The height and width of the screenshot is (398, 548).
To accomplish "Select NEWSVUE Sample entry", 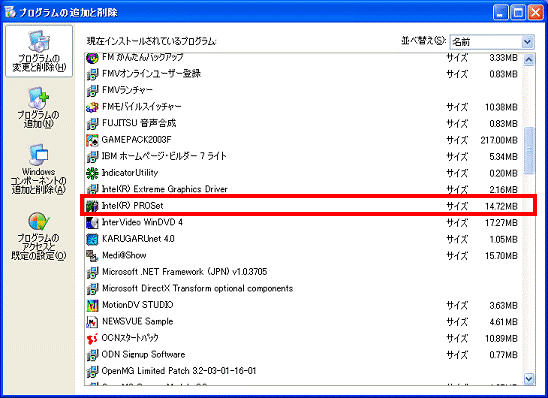I will (303, 322).
